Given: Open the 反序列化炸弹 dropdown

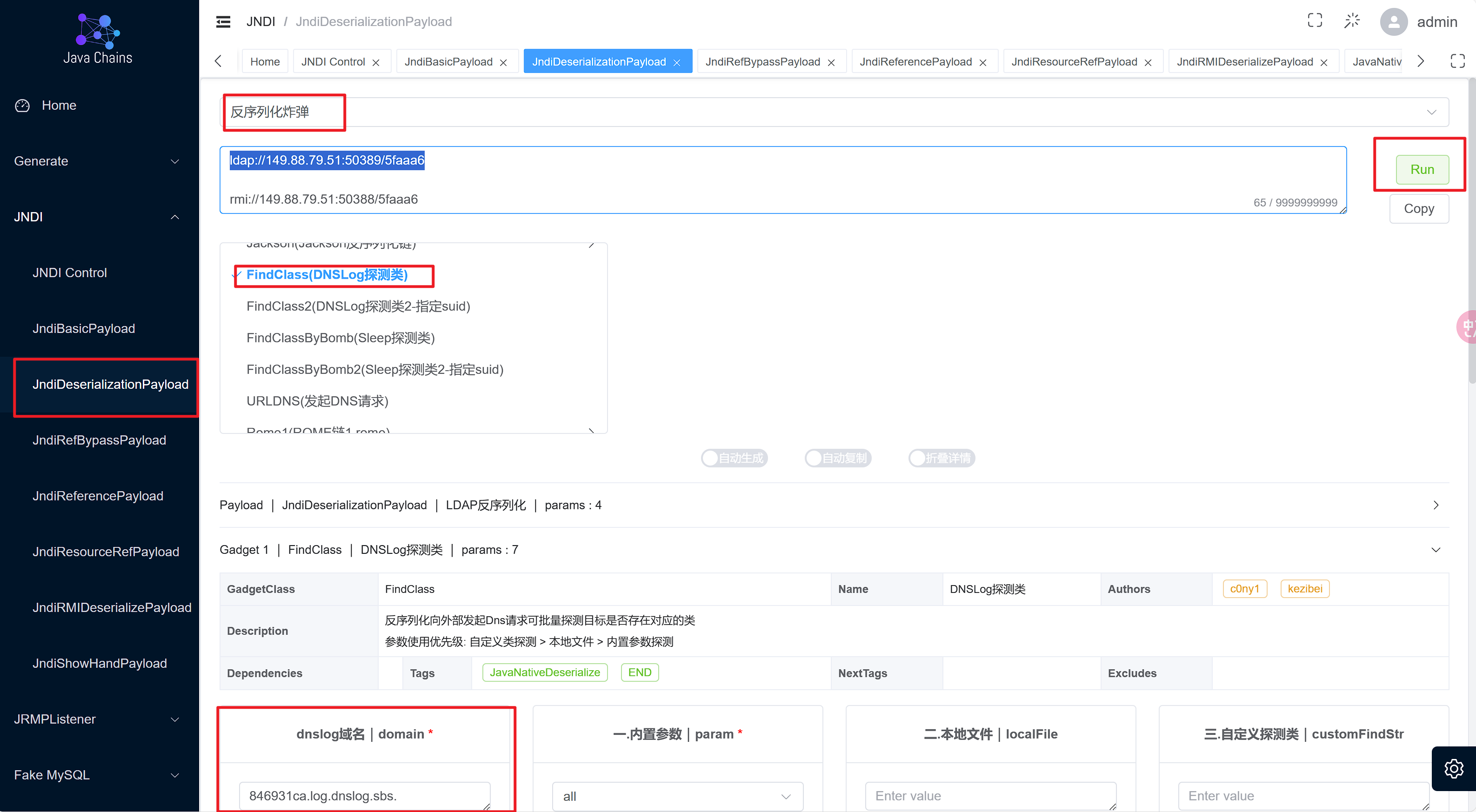Looking at the screenshot, I should [x=834, y=112].
